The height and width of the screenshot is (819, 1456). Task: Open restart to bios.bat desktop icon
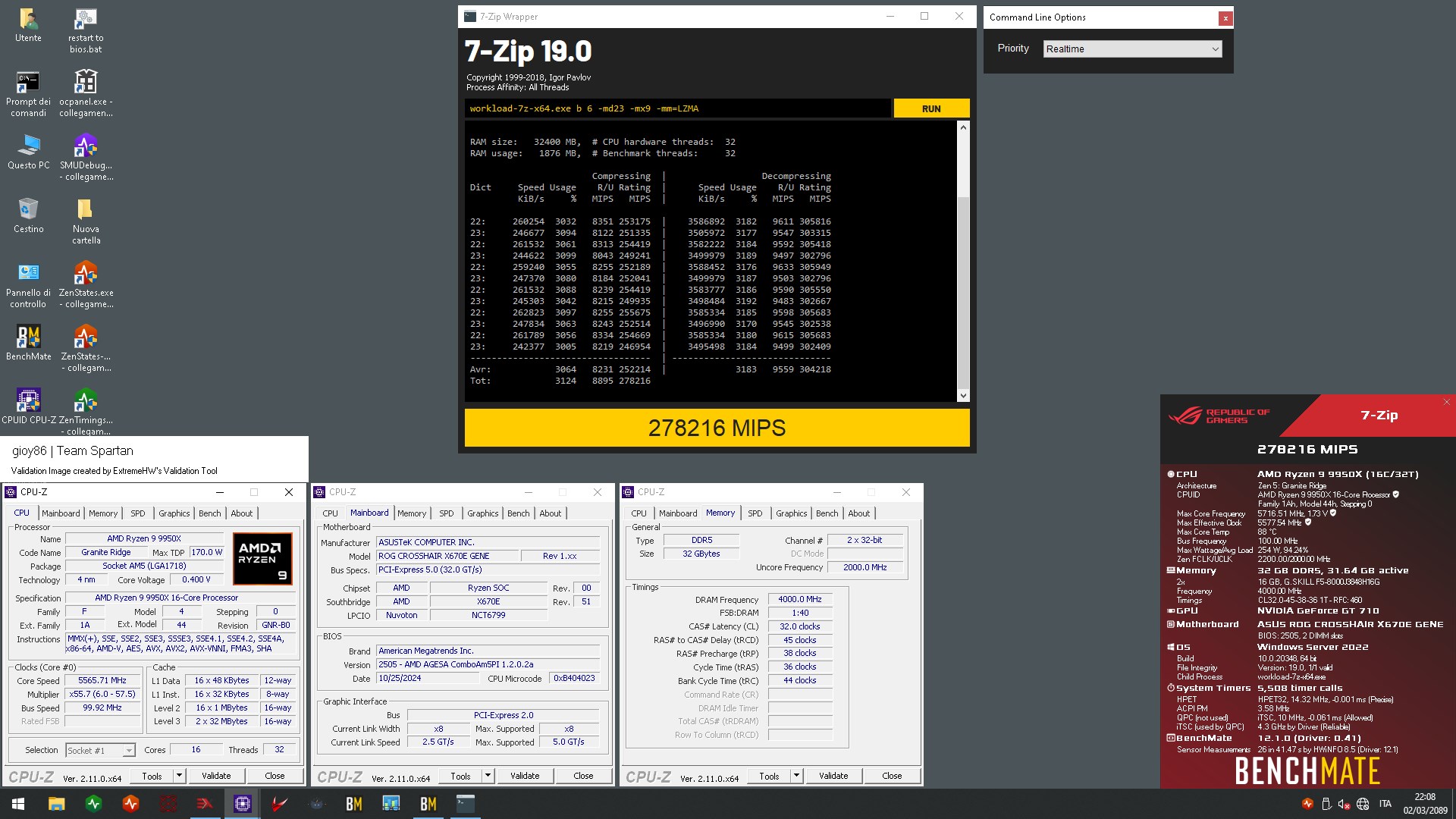[x=86, y=30]
